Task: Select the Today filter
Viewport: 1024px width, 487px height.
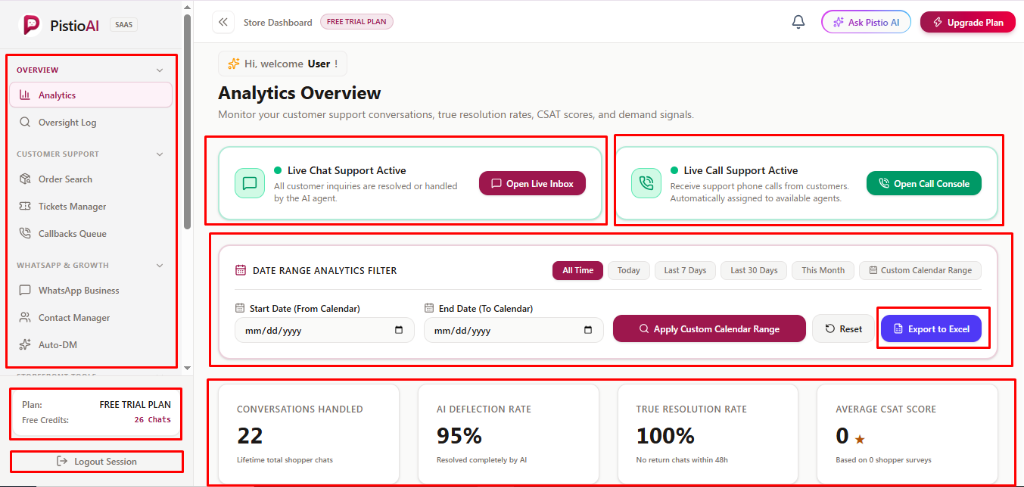Action: (x=629, y=270)
